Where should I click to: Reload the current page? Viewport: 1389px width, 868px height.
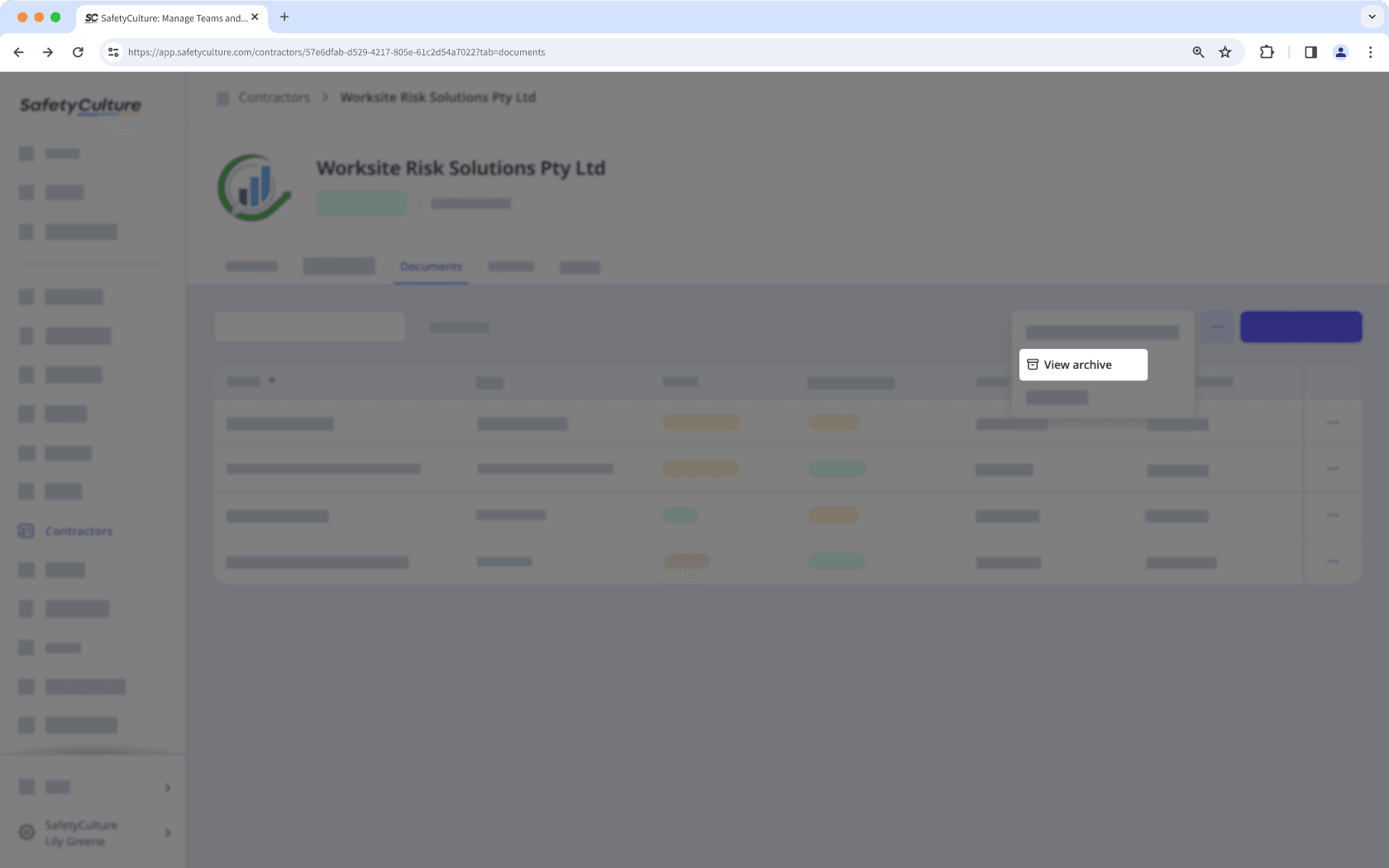(x=78, y=51)
